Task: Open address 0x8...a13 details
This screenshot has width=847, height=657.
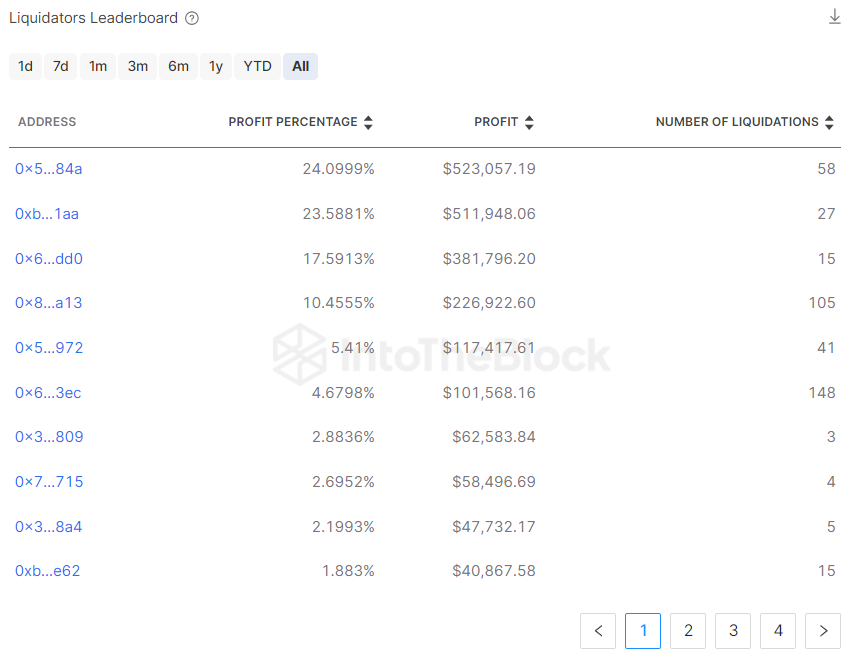Action: 48,303
